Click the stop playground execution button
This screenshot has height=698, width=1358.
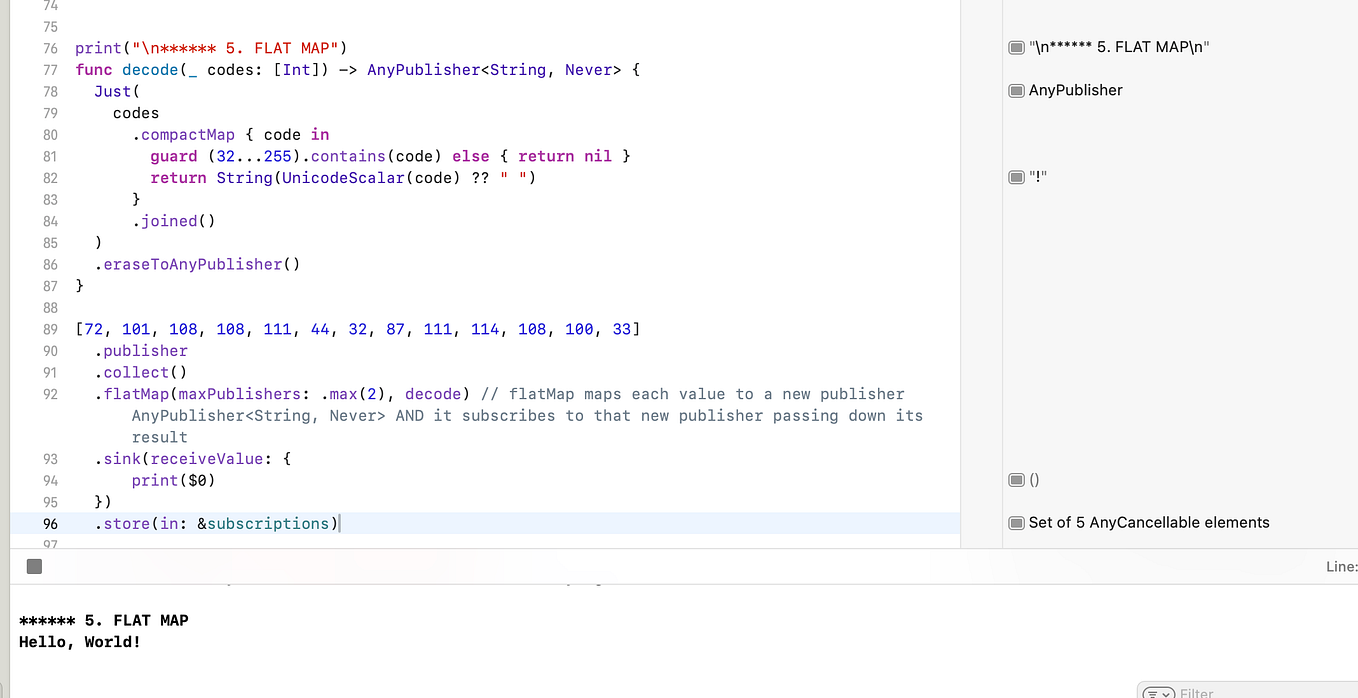(34, 566)
